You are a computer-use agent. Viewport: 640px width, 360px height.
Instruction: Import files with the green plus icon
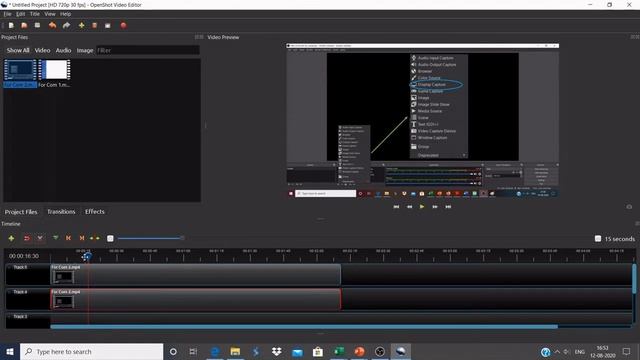click(x=82, y=25)
